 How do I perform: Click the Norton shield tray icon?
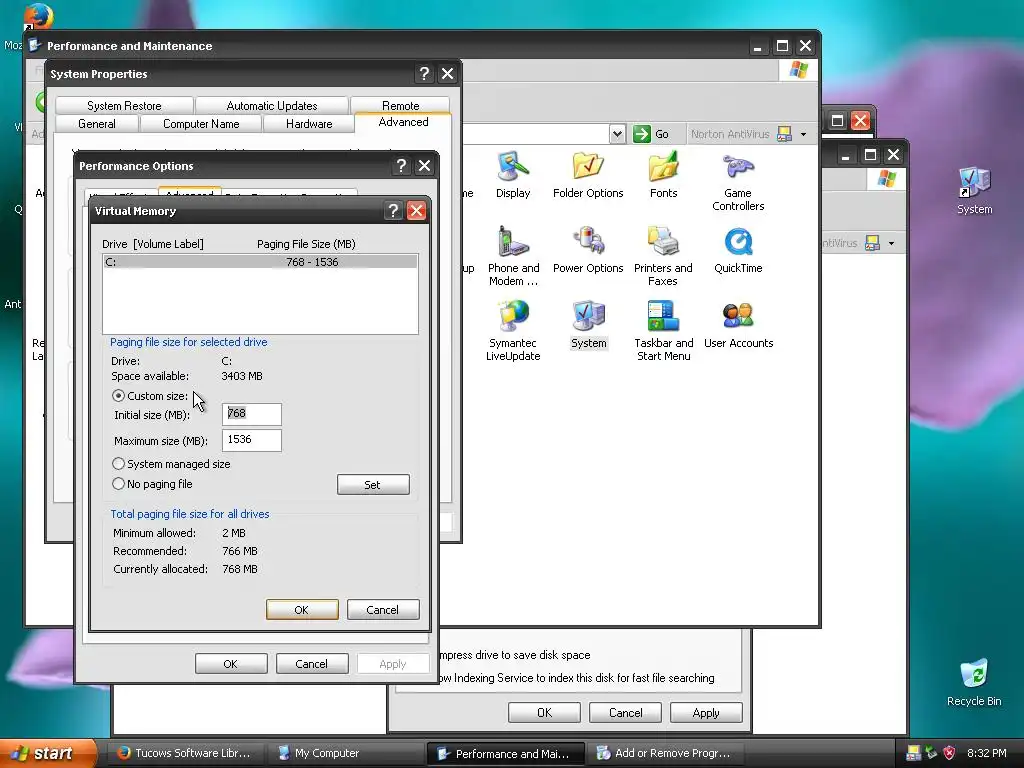pyautogui.click(x=949, y=753)
